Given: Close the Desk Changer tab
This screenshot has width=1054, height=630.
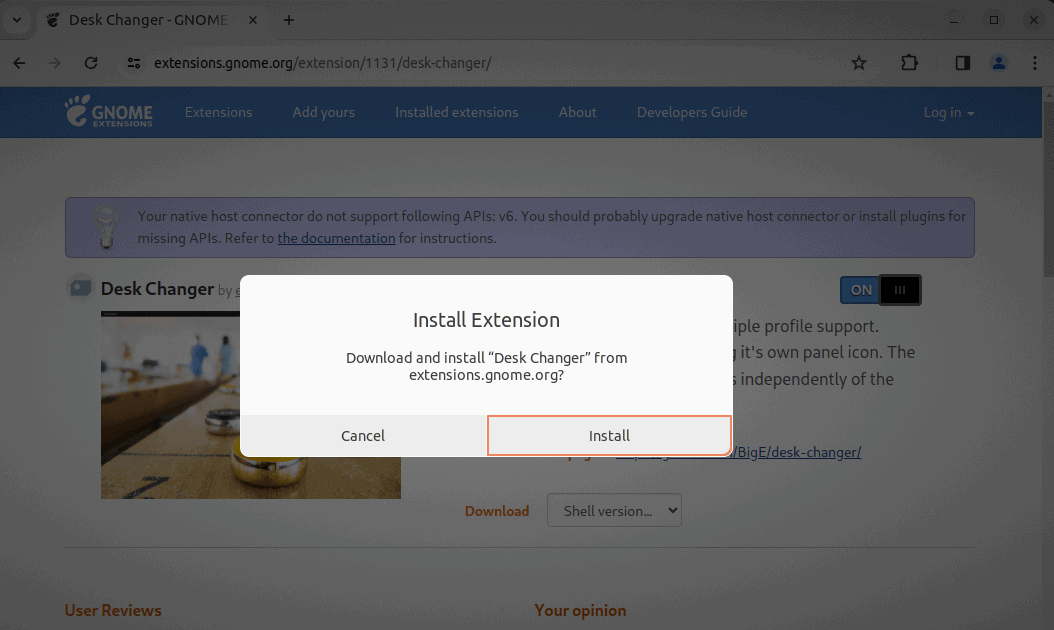Looking at the screenshot, I should coord(253,20).
